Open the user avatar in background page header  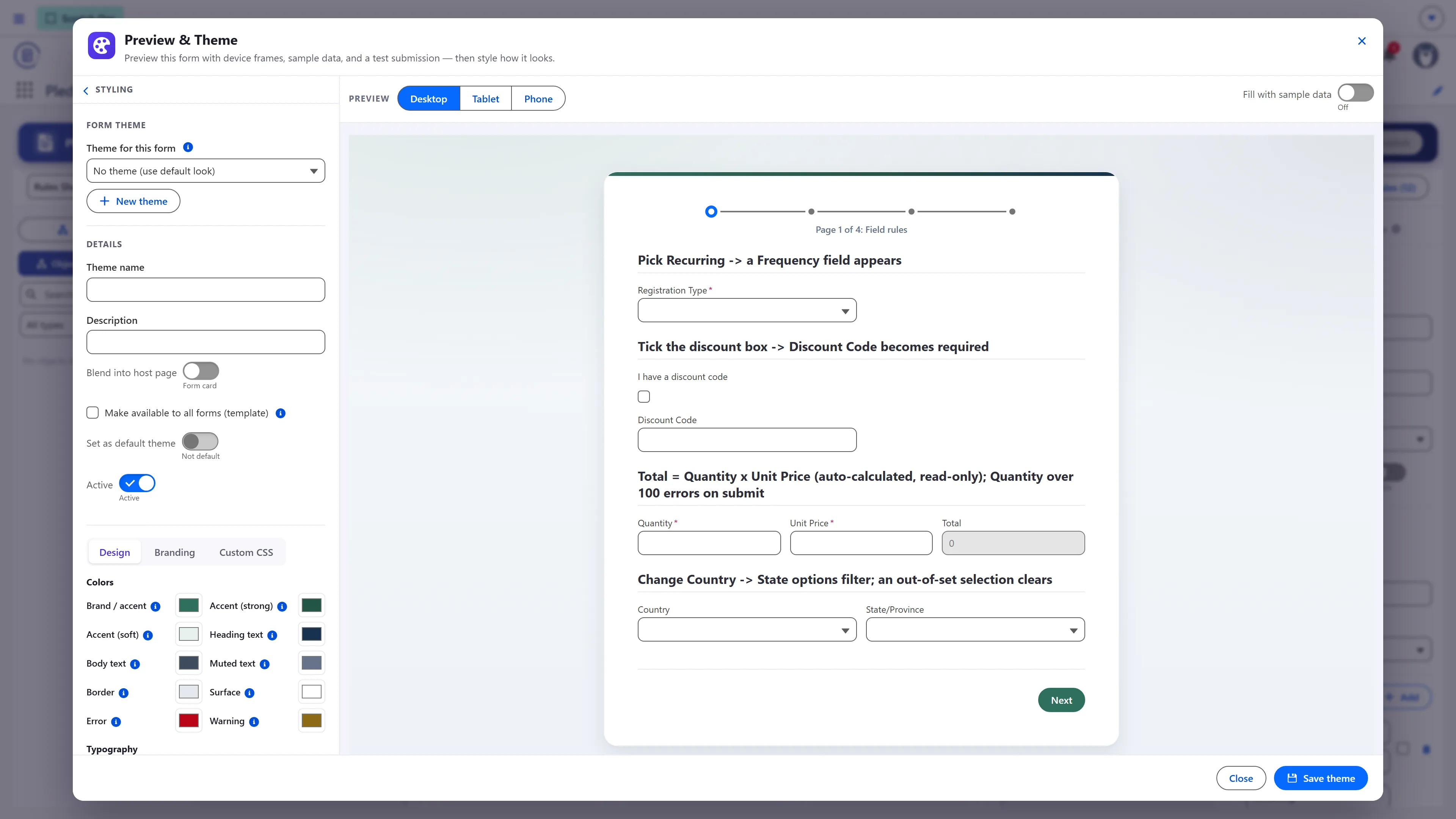[x=1425, y=56]
